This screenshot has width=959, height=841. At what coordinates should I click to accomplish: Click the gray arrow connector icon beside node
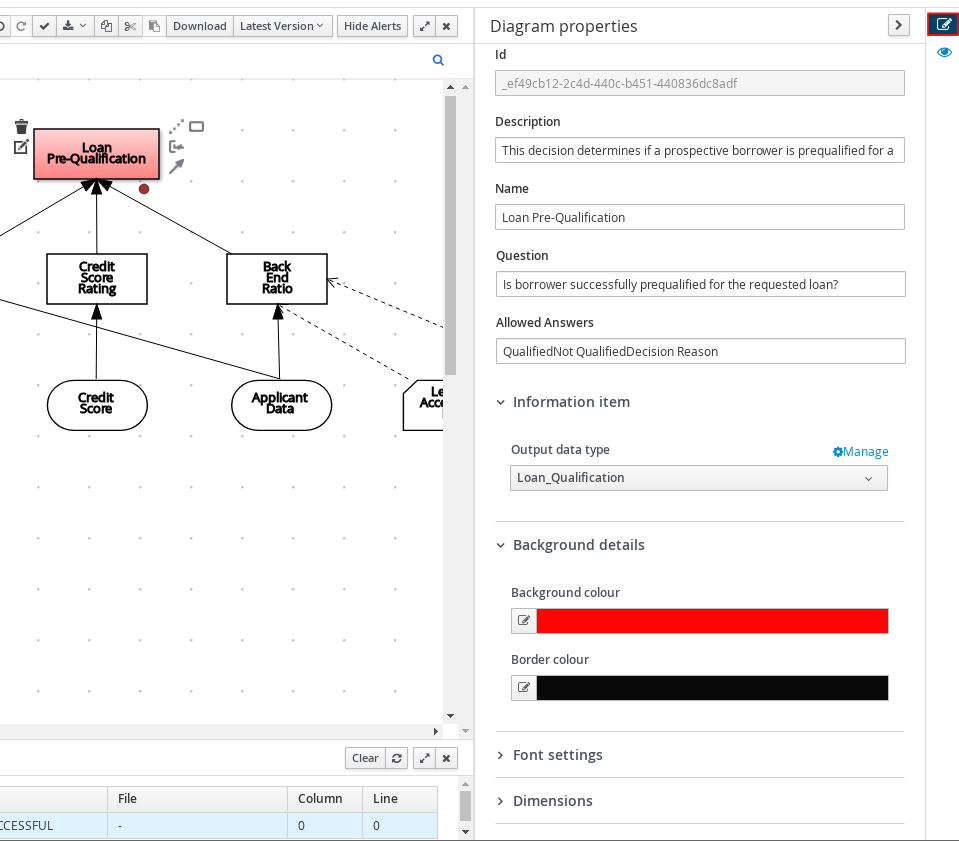[x=176, y=166]
